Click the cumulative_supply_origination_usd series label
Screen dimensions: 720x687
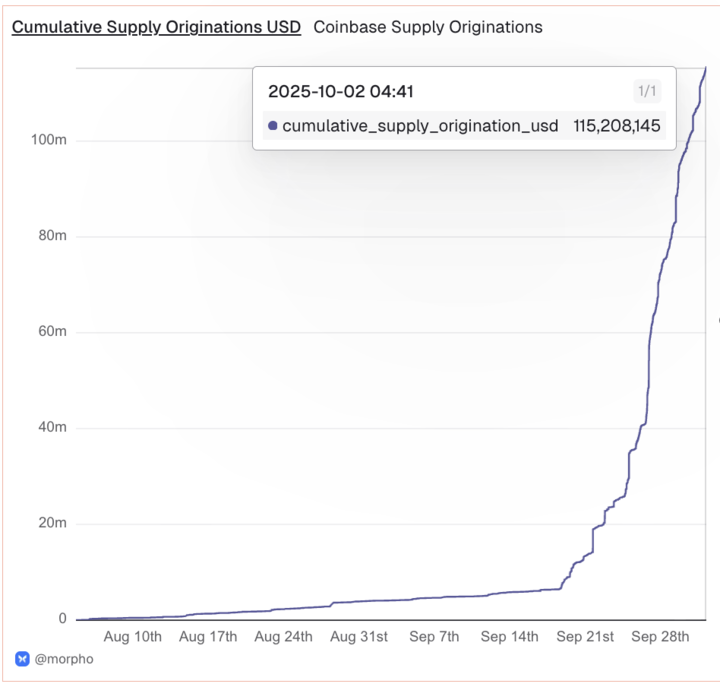[420, 126]
